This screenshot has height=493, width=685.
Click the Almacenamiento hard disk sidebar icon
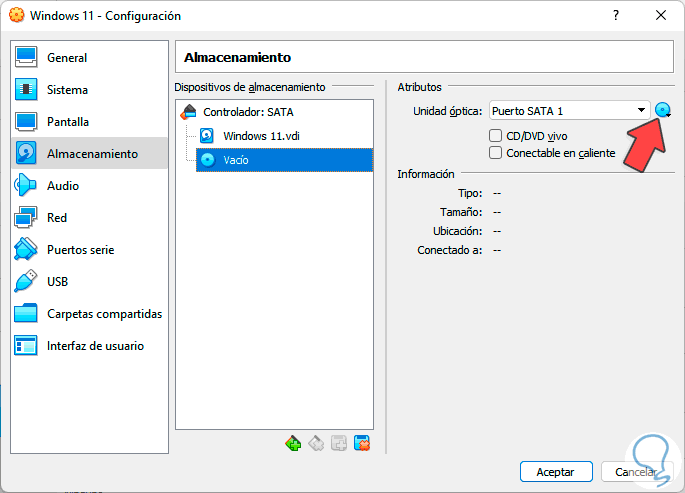pyautogui.click(x=26, y=153)
